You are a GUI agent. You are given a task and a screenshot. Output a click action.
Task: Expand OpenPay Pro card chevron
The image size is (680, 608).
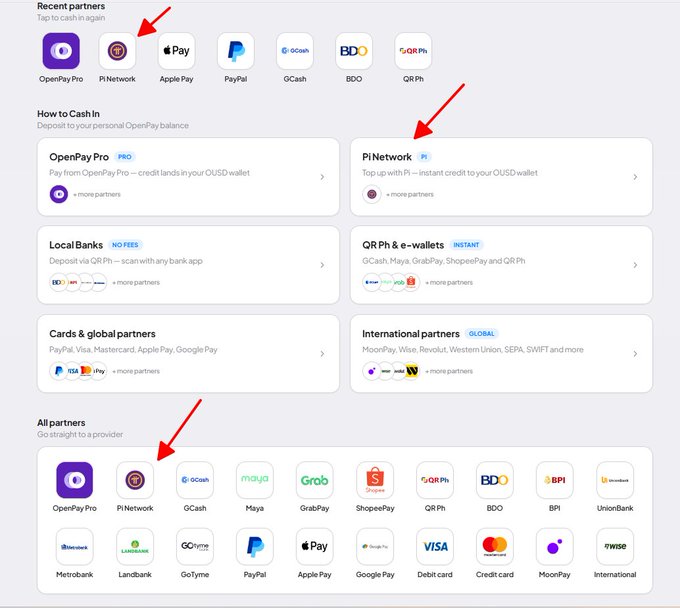click(x=322, y=177)
